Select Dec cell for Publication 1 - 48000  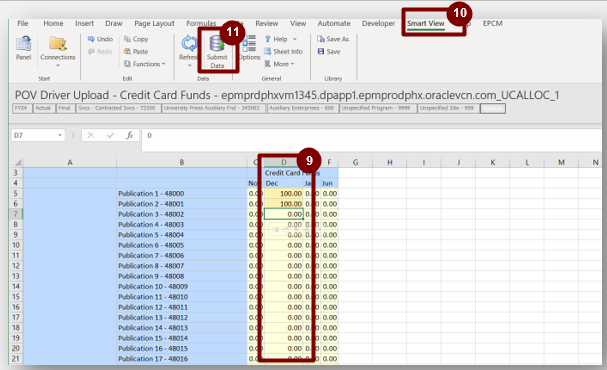(283, 194)
